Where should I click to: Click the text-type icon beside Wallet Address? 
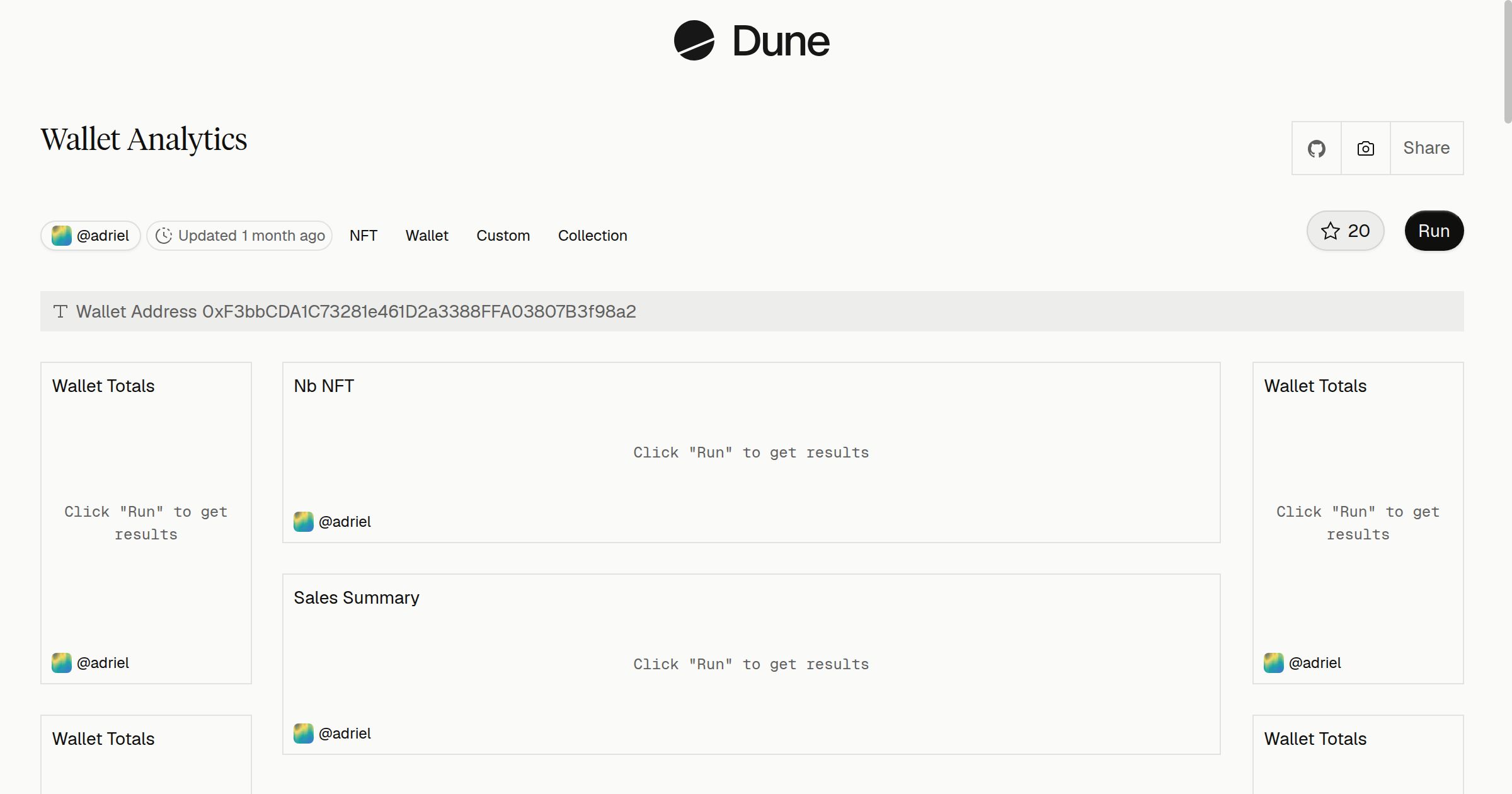click(60, 311)
